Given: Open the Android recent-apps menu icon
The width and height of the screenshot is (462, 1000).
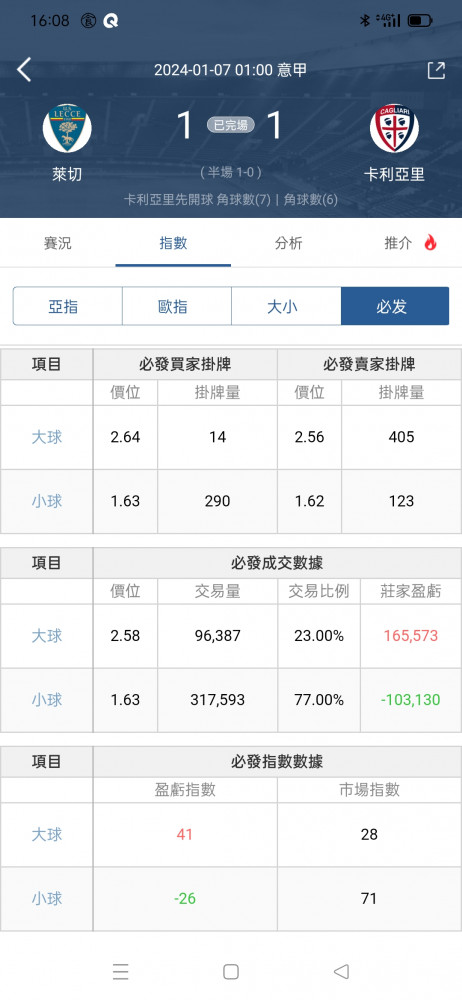Looking at the screenshot, I should pyautogui.click(x=121, y=971).
